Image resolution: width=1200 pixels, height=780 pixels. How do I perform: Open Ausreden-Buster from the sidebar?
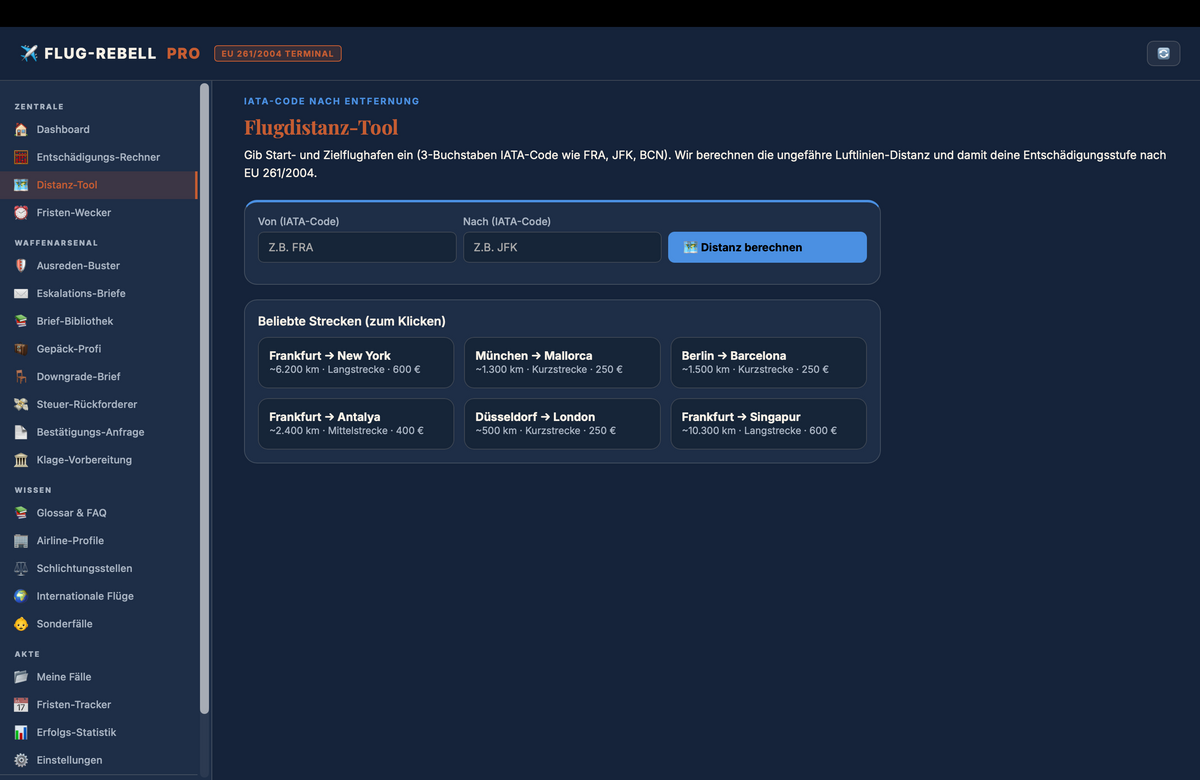pos(99,266)
